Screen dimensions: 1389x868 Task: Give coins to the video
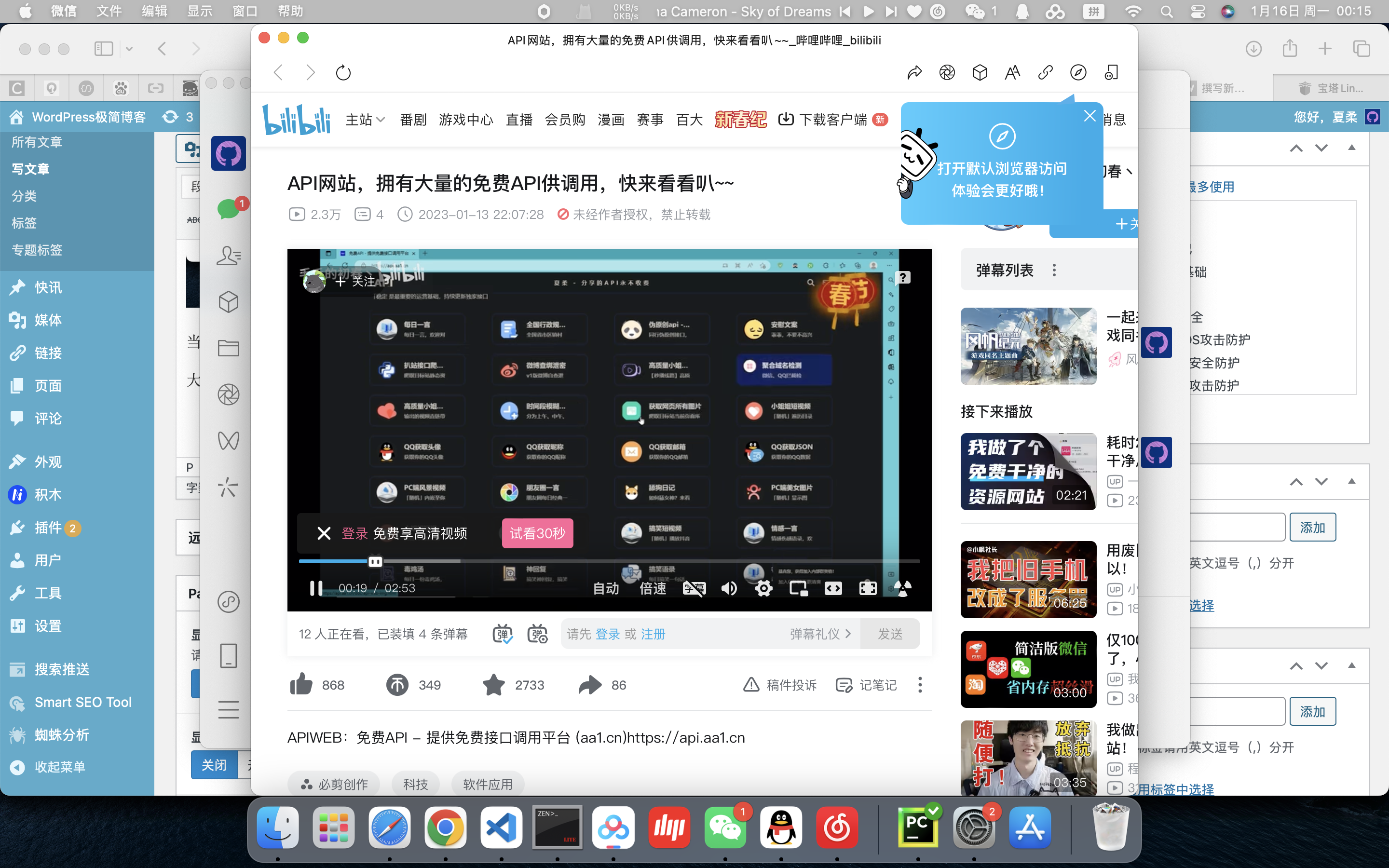click(397, 685)
